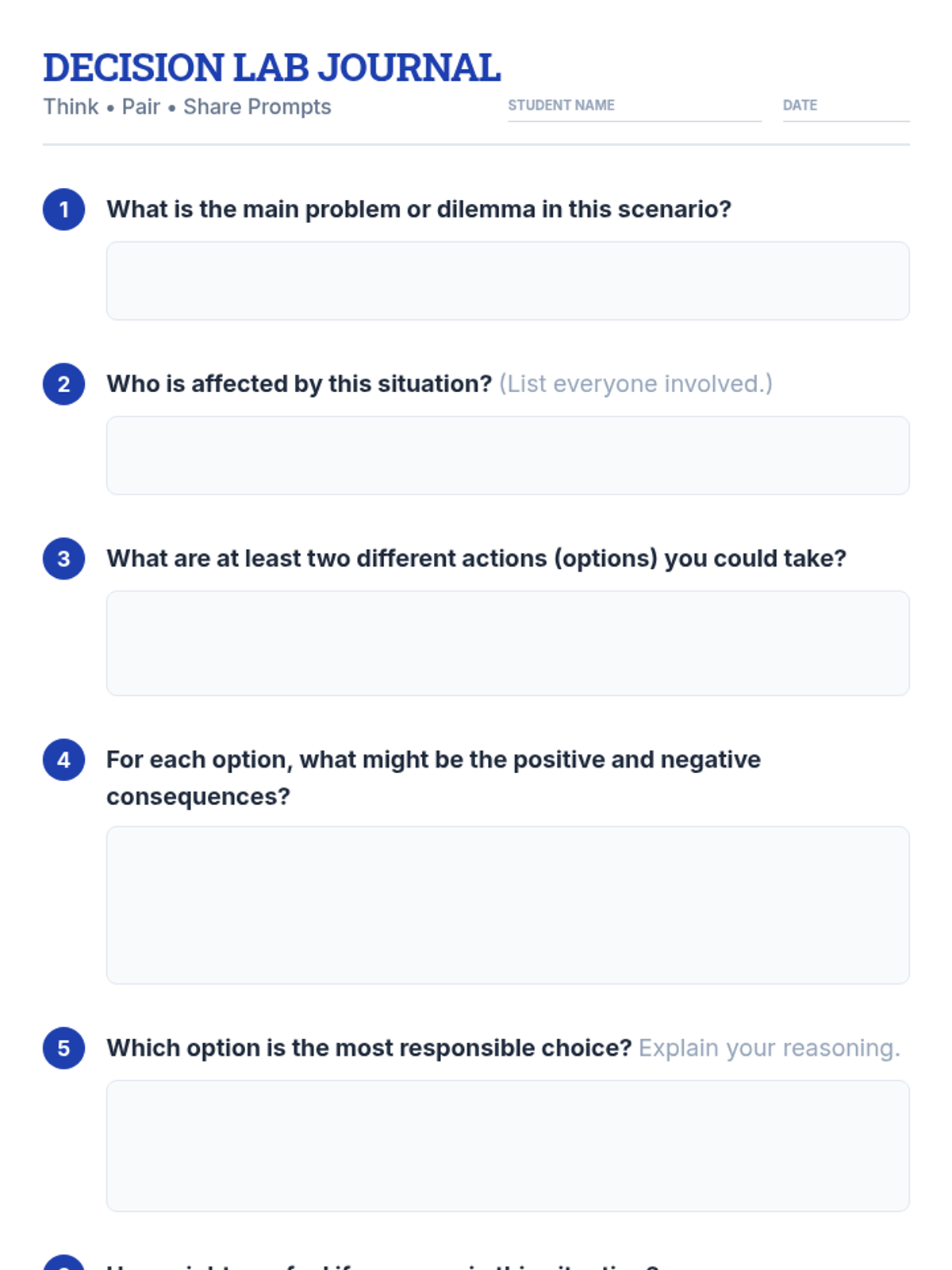
Task: Click the number 3 circle badge
Action: 63,559
